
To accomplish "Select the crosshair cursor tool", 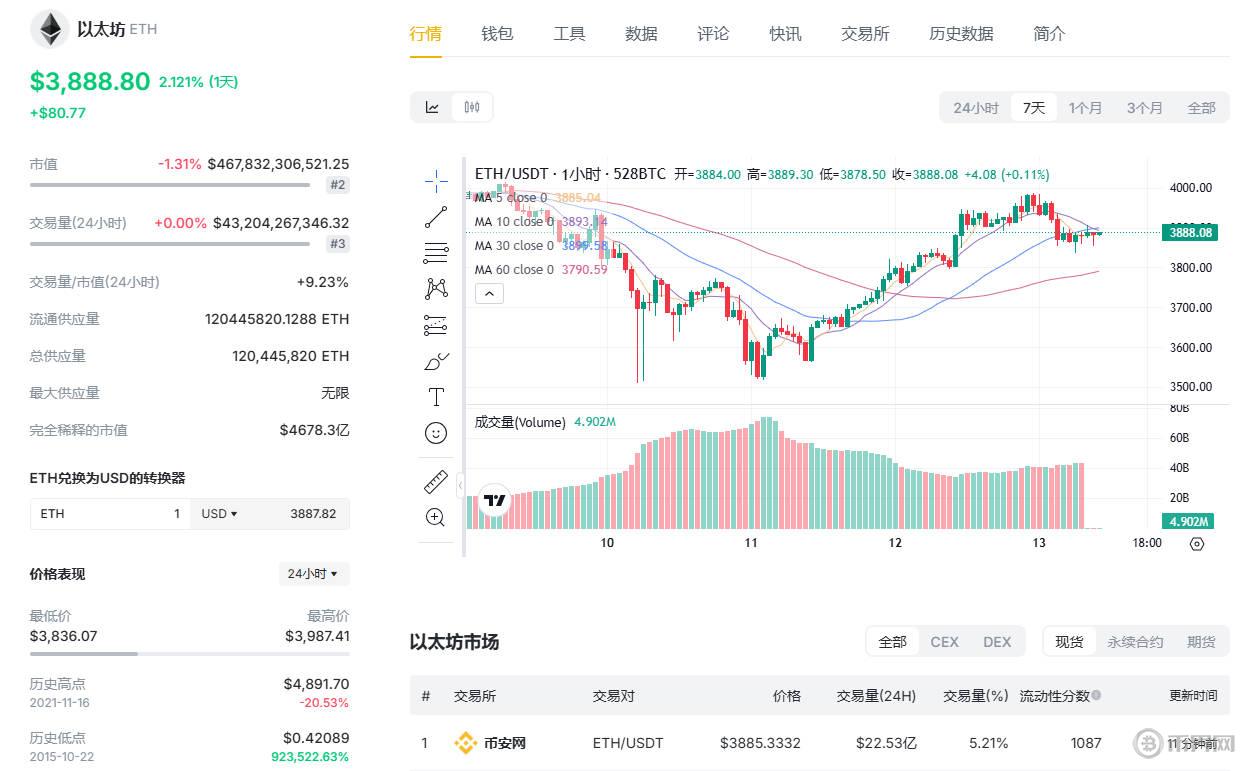I will pos(436,181).
